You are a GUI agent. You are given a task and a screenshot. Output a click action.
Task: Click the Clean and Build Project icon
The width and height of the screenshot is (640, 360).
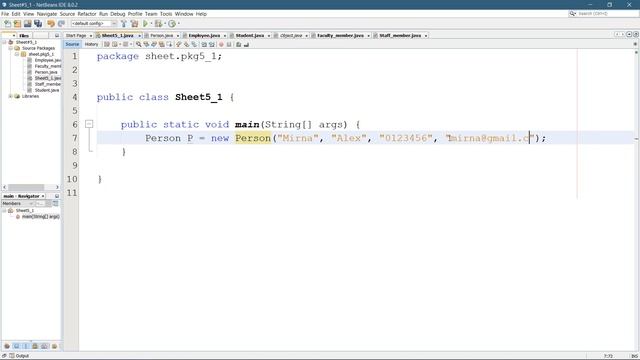134,24
